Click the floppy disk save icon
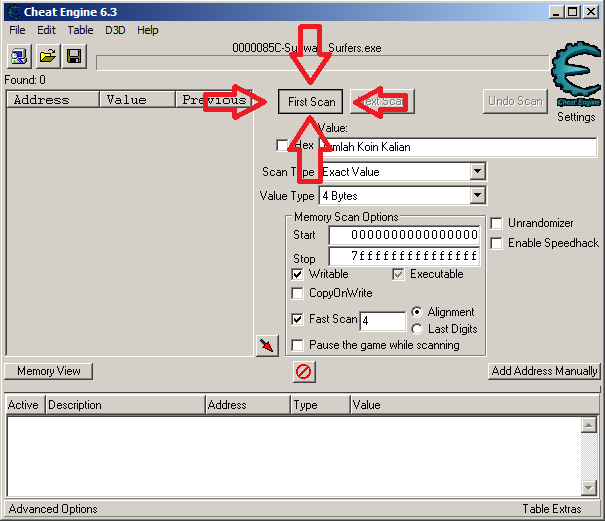 (x=74, y=56)
